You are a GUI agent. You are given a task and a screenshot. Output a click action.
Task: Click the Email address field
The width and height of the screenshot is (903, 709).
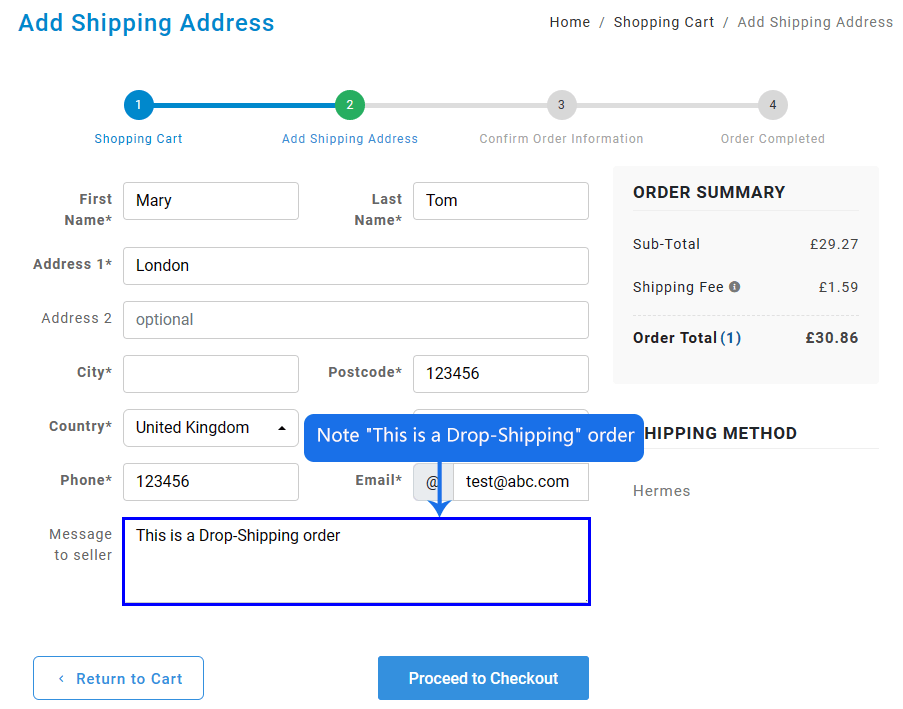(x=520, y=482)
